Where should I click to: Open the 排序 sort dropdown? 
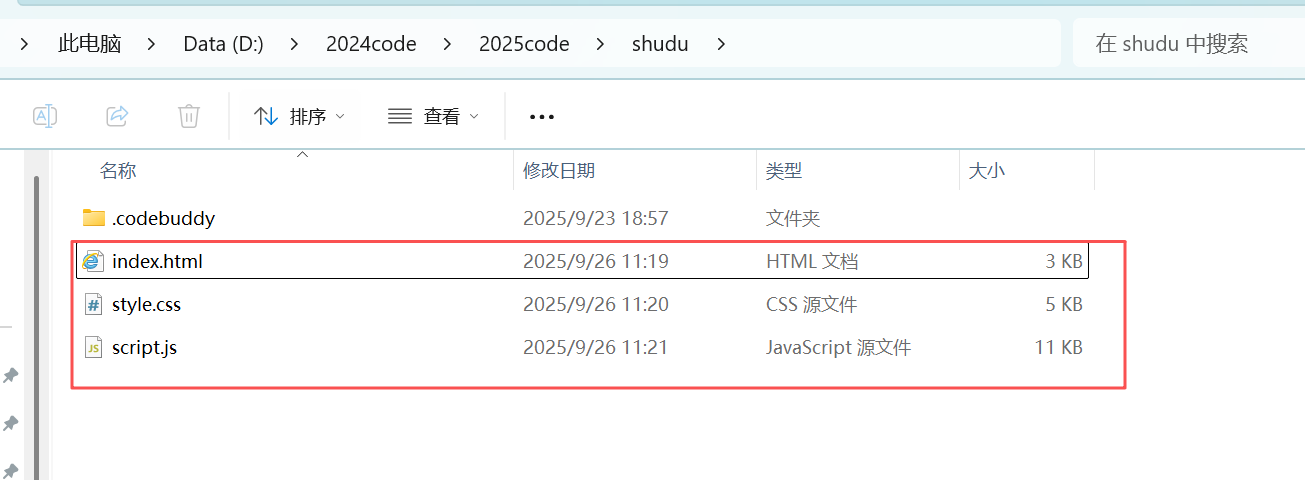[299, 117]
